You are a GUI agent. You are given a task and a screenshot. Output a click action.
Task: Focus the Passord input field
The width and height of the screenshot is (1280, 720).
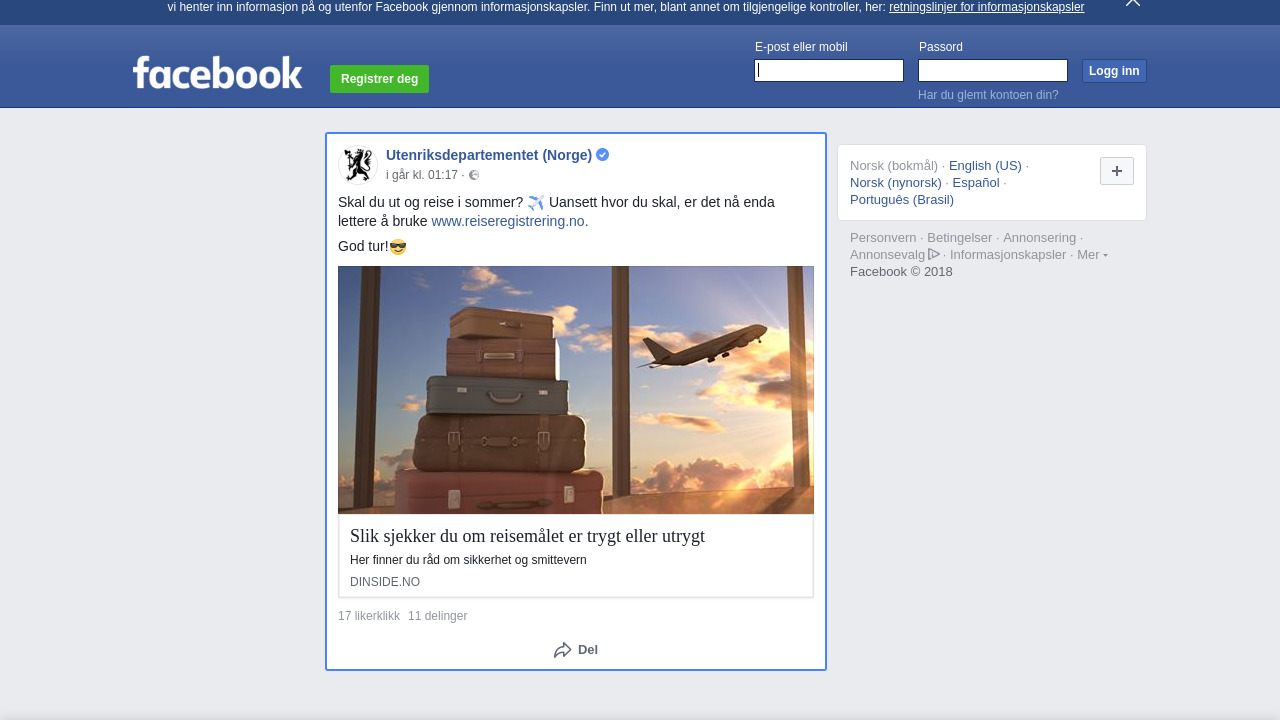click(x=993, y=70)
